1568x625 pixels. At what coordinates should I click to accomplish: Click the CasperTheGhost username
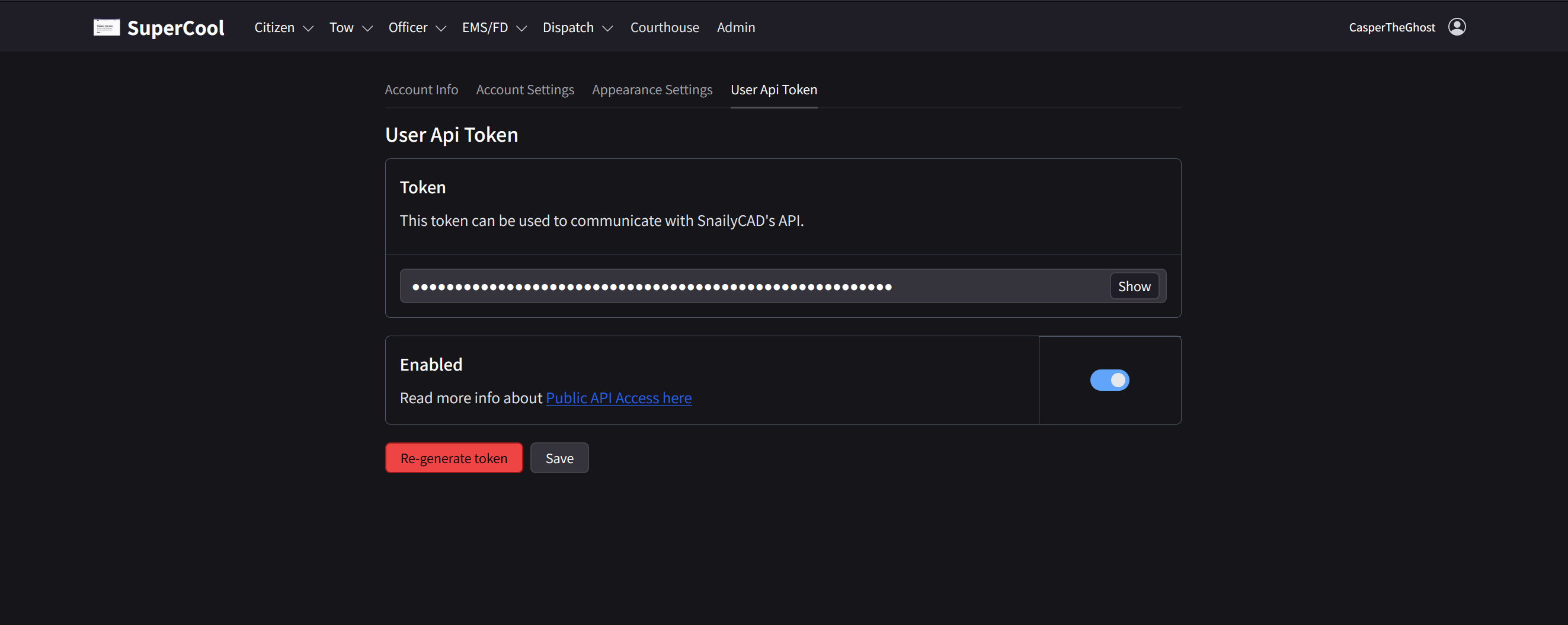click(1391, 27)
